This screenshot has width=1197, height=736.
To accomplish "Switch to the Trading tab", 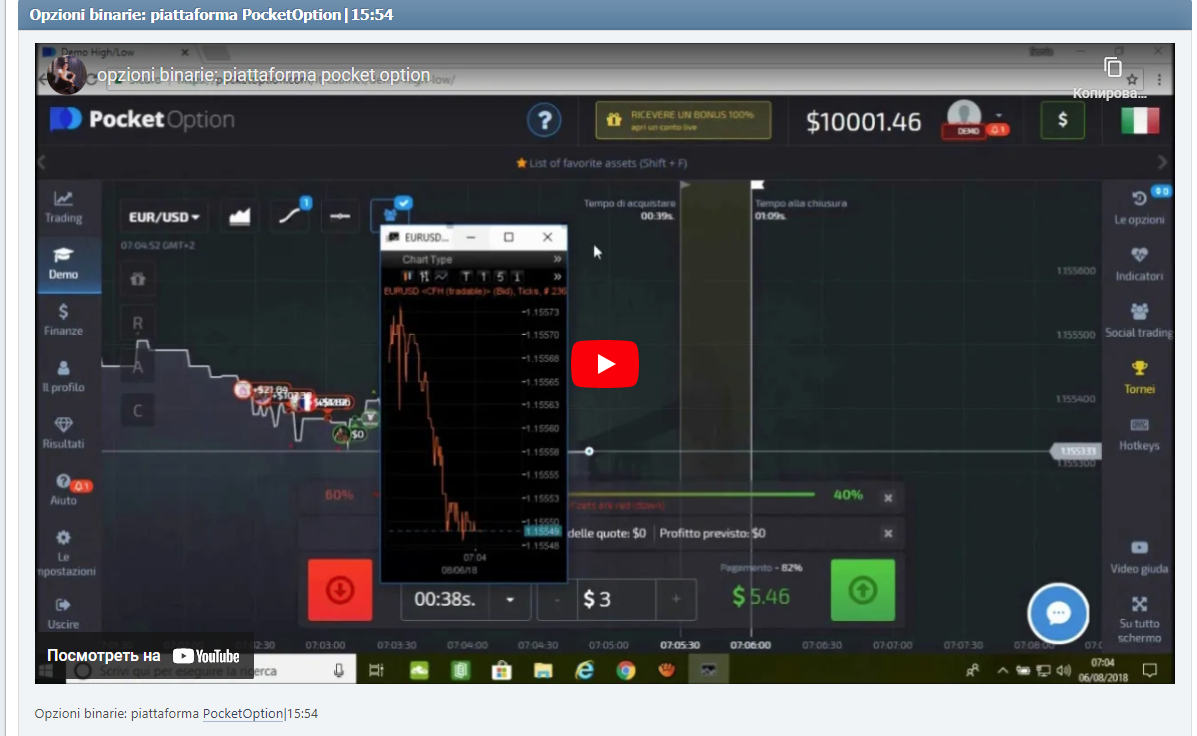I will (x=63, y=206).
